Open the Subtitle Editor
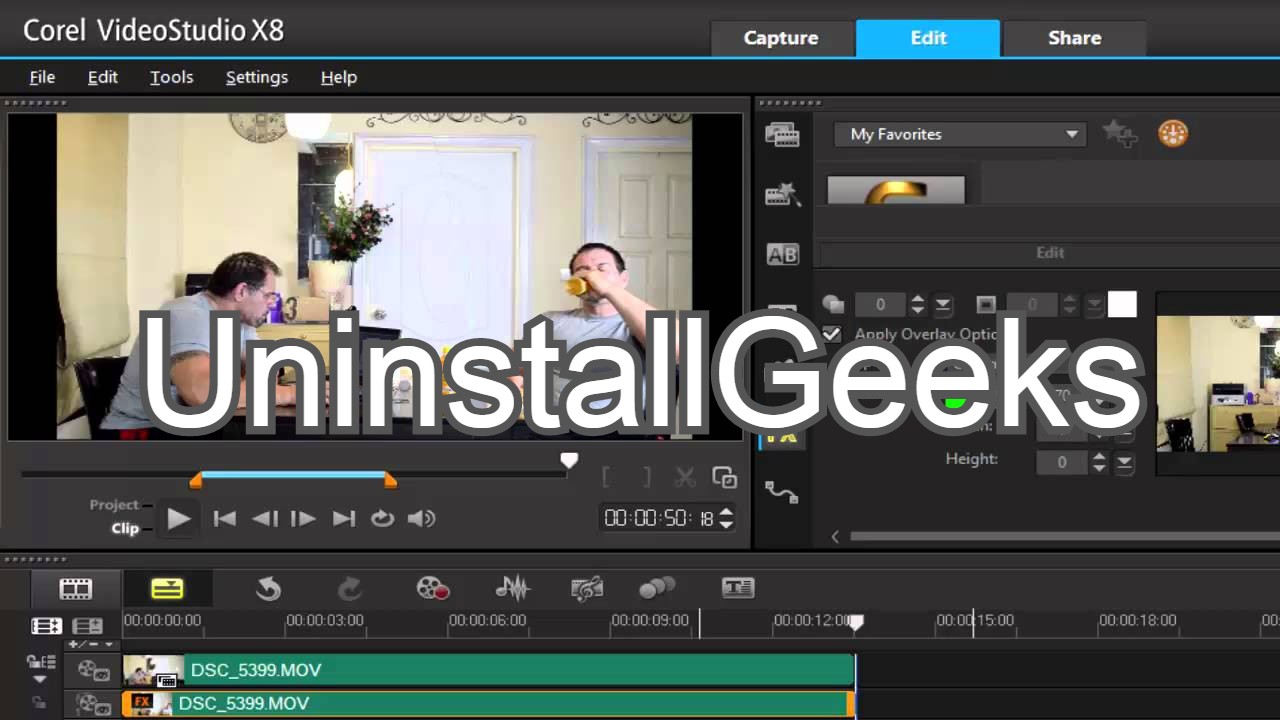Screen dimensions: 1280x720 point(738,589)
